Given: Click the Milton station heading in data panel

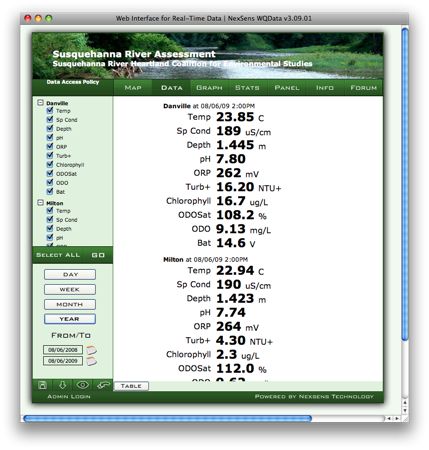Looking at the screenshot, I should tap(206, 259).
